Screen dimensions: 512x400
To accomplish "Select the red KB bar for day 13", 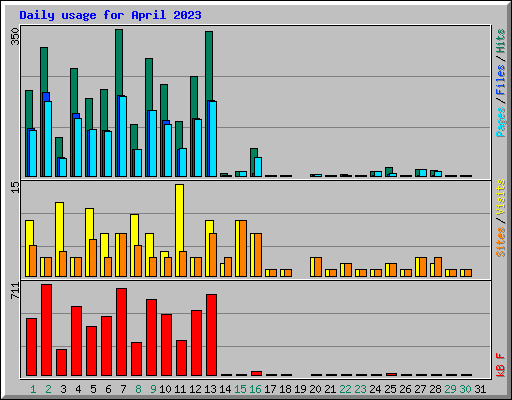I will pyautogui.click(x=211, y=335).
